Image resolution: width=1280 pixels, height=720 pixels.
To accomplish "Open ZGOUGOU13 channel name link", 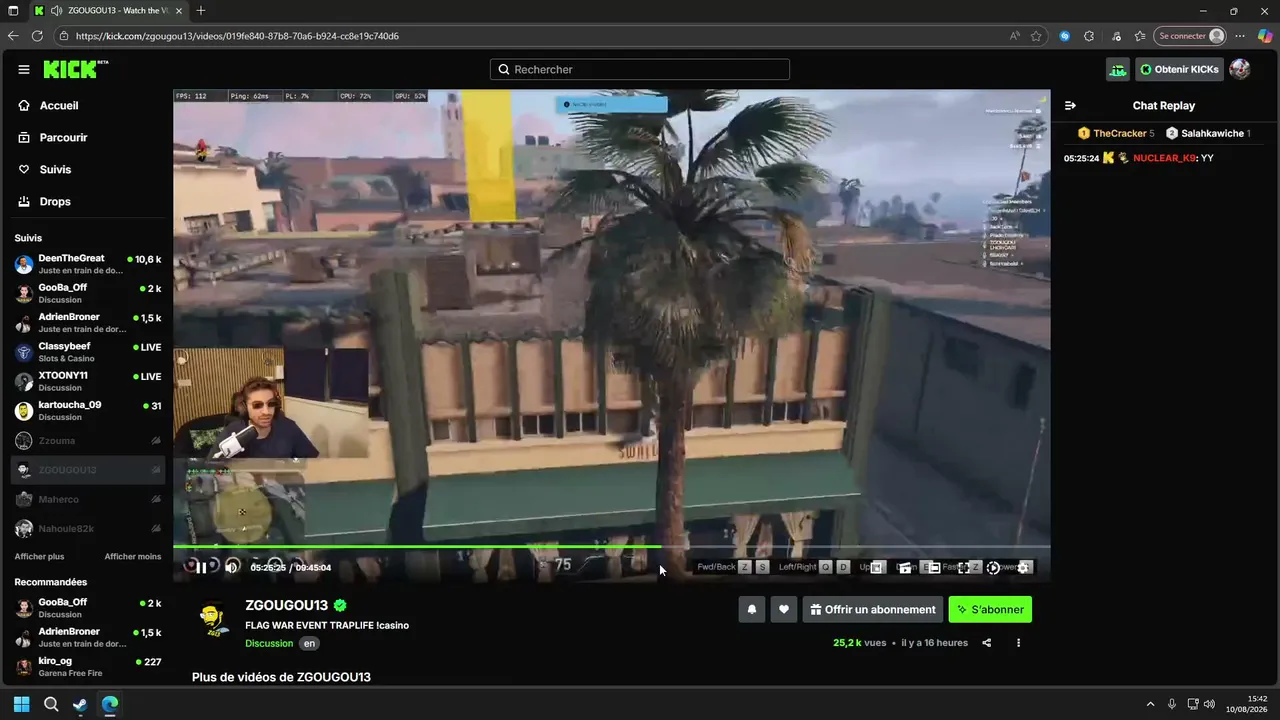I will click(287, 605).
